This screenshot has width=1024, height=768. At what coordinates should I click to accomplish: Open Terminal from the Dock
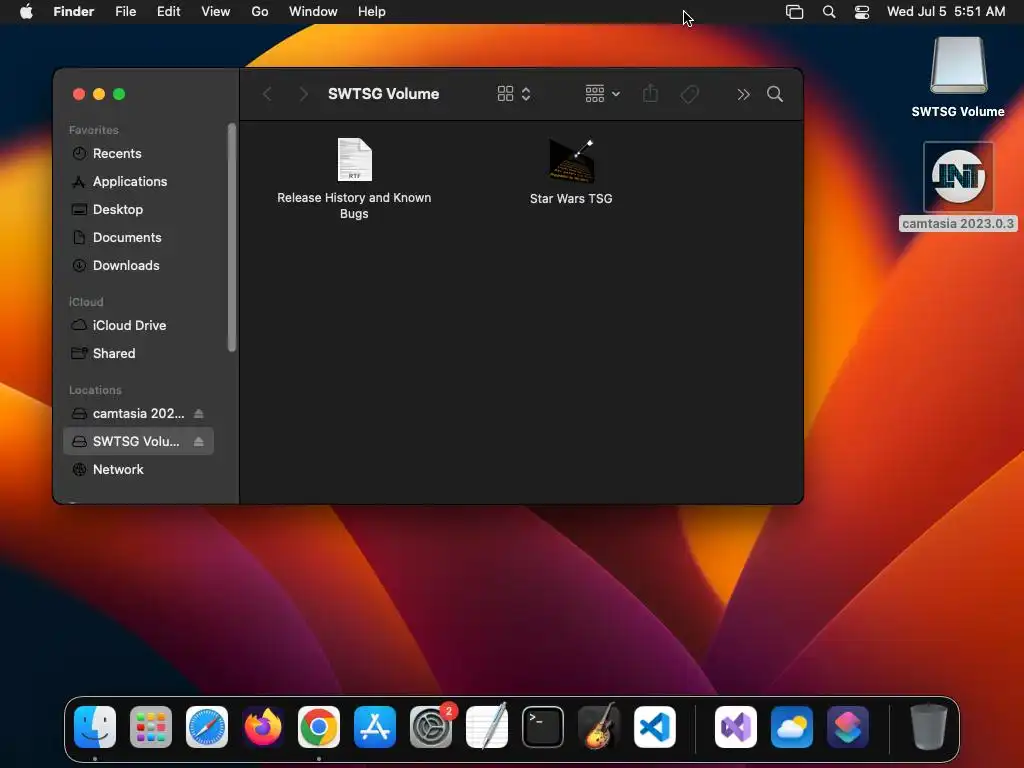pos(543,727)
